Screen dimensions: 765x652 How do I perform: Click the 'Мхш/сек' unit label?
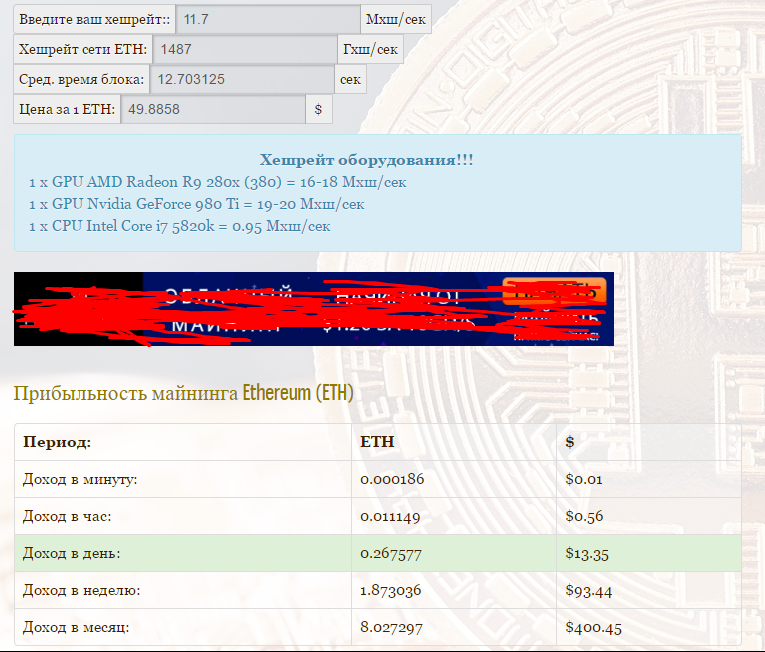coord(396,20)
